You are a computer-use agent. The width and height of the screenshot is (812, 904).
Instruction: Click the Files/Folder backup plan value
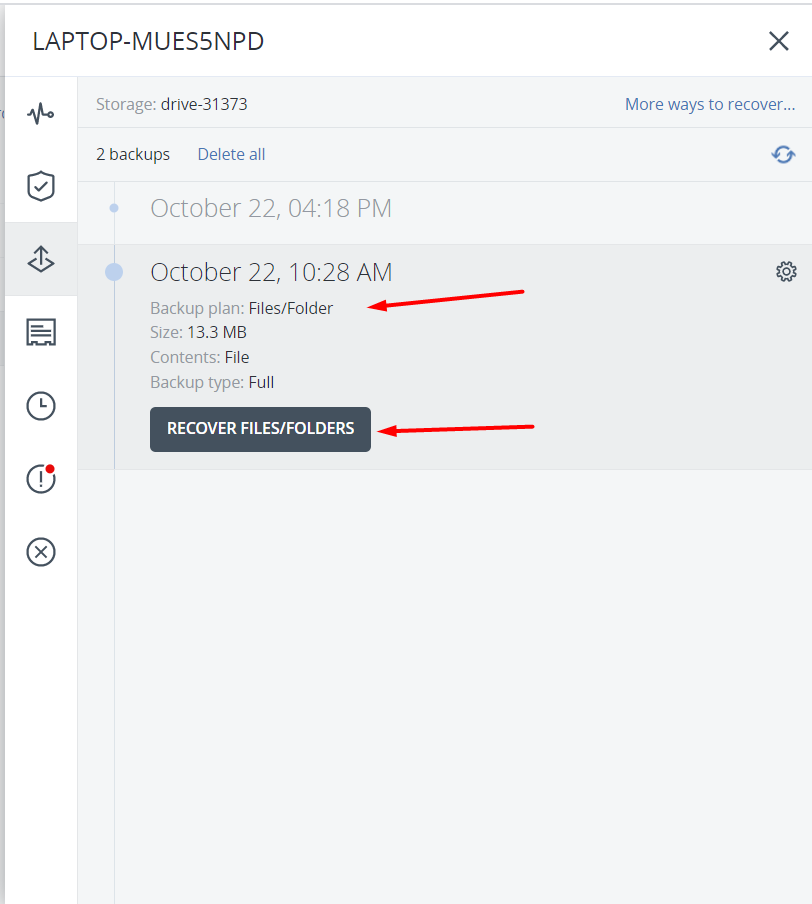point(291,308)
